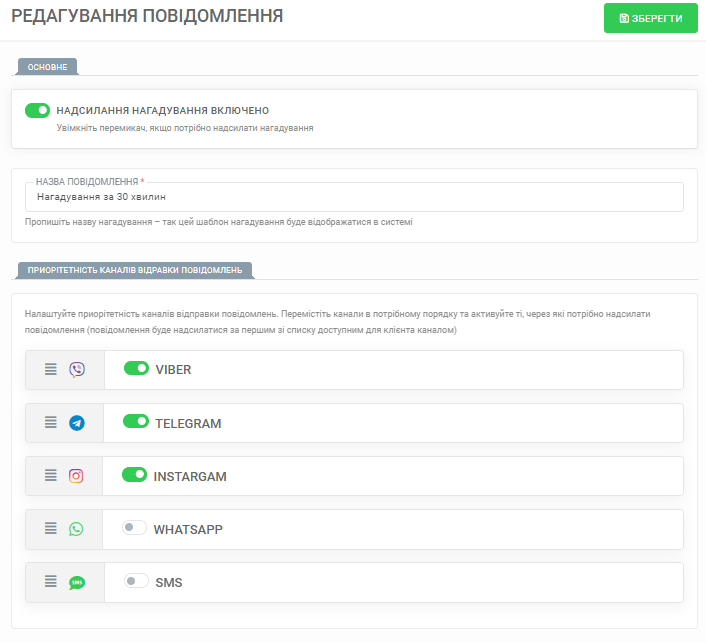Grab the drag handle in Telegram row
The image size is (706, 643).
(x=50, y=422)
